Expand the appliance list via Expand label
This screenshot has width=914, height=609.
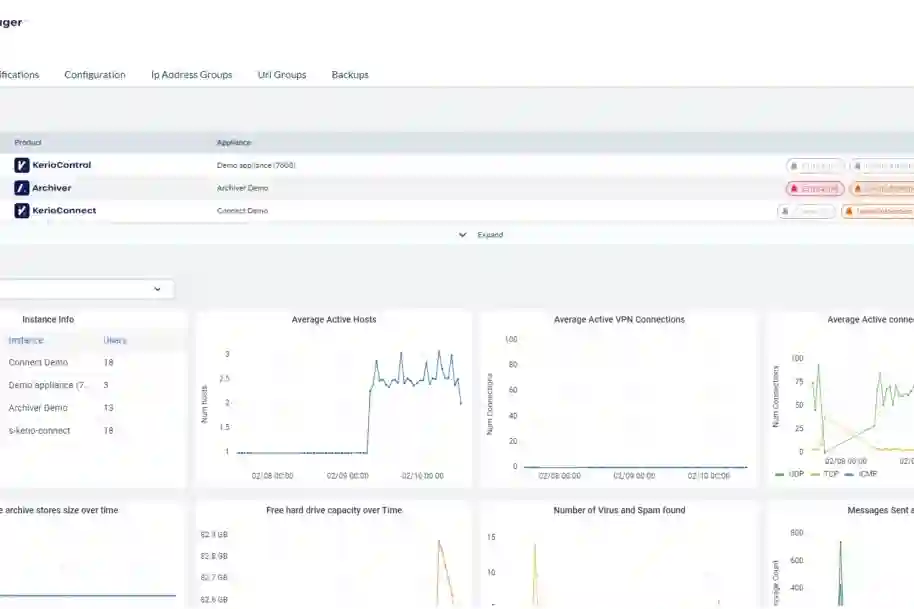(x=490, y=235)
